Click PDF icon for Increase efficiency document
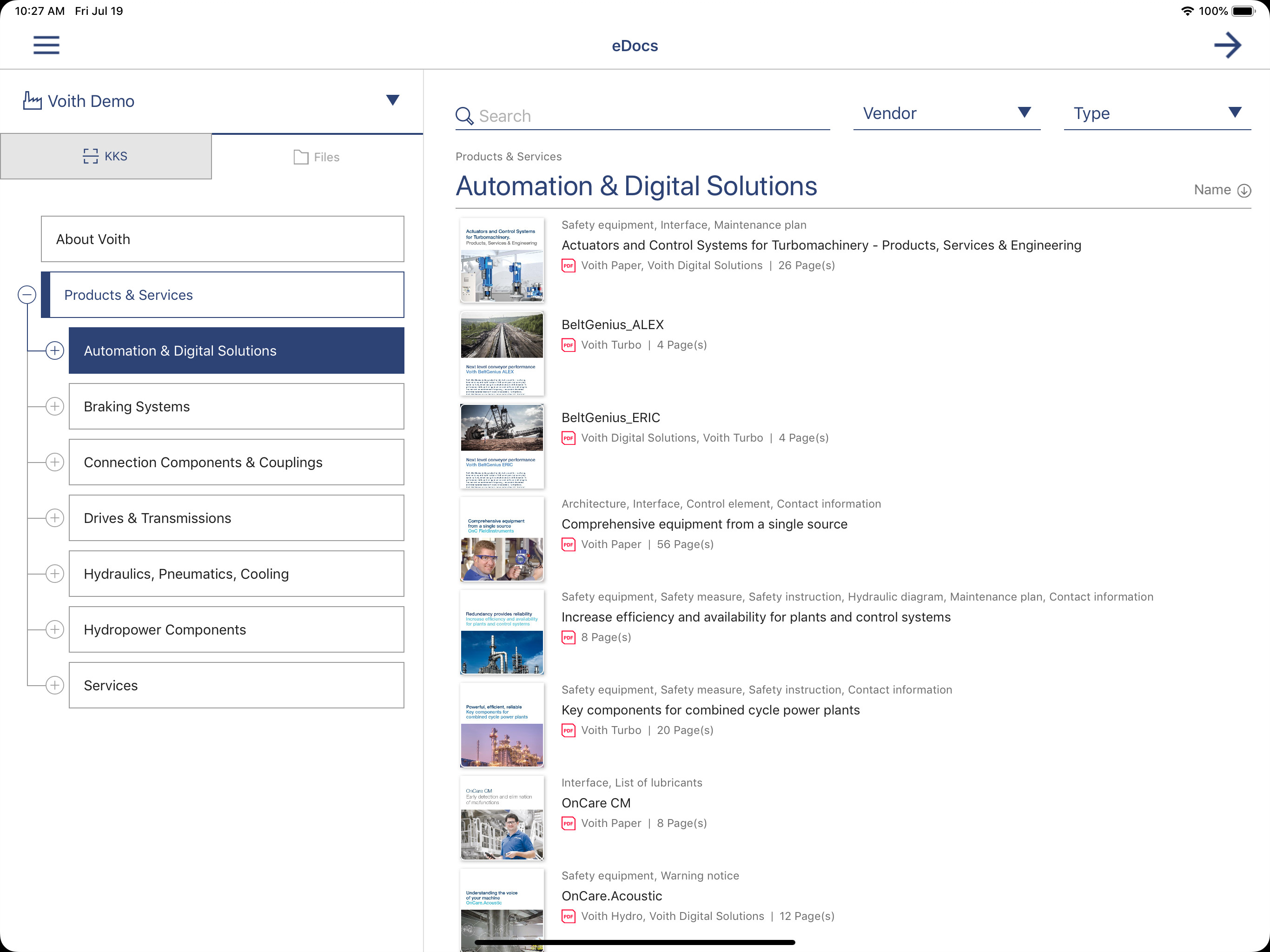The image size is (1270, 952). tap(569, 637)
